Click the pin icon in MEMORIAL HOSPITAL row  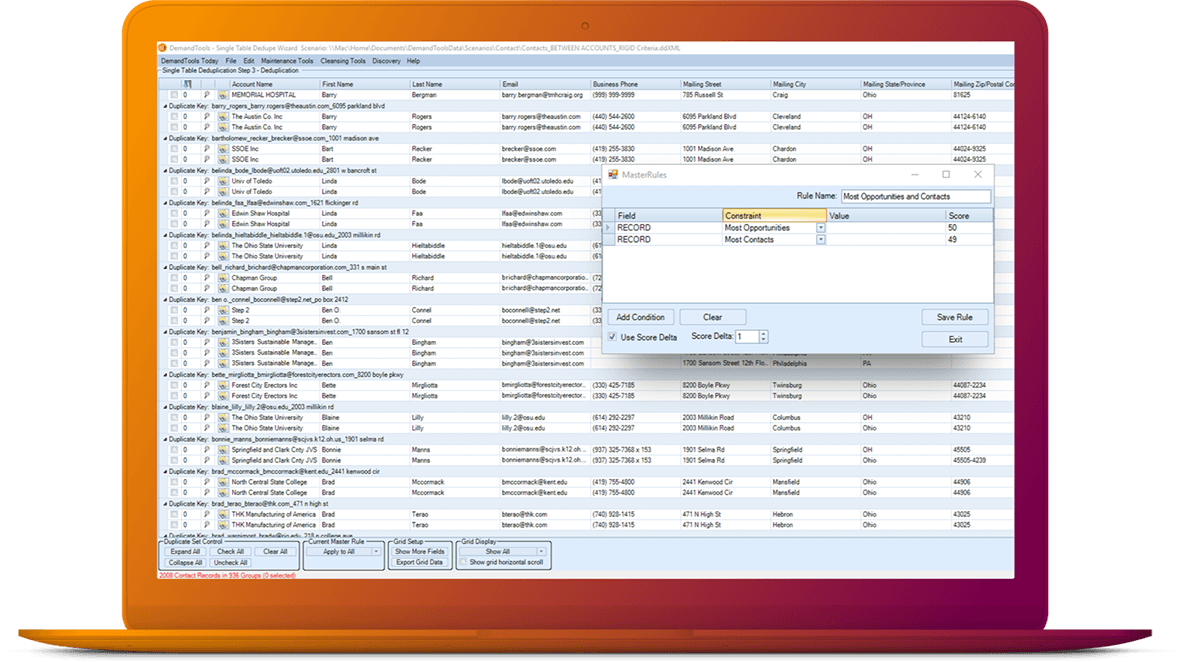click(x=207, y=95)
